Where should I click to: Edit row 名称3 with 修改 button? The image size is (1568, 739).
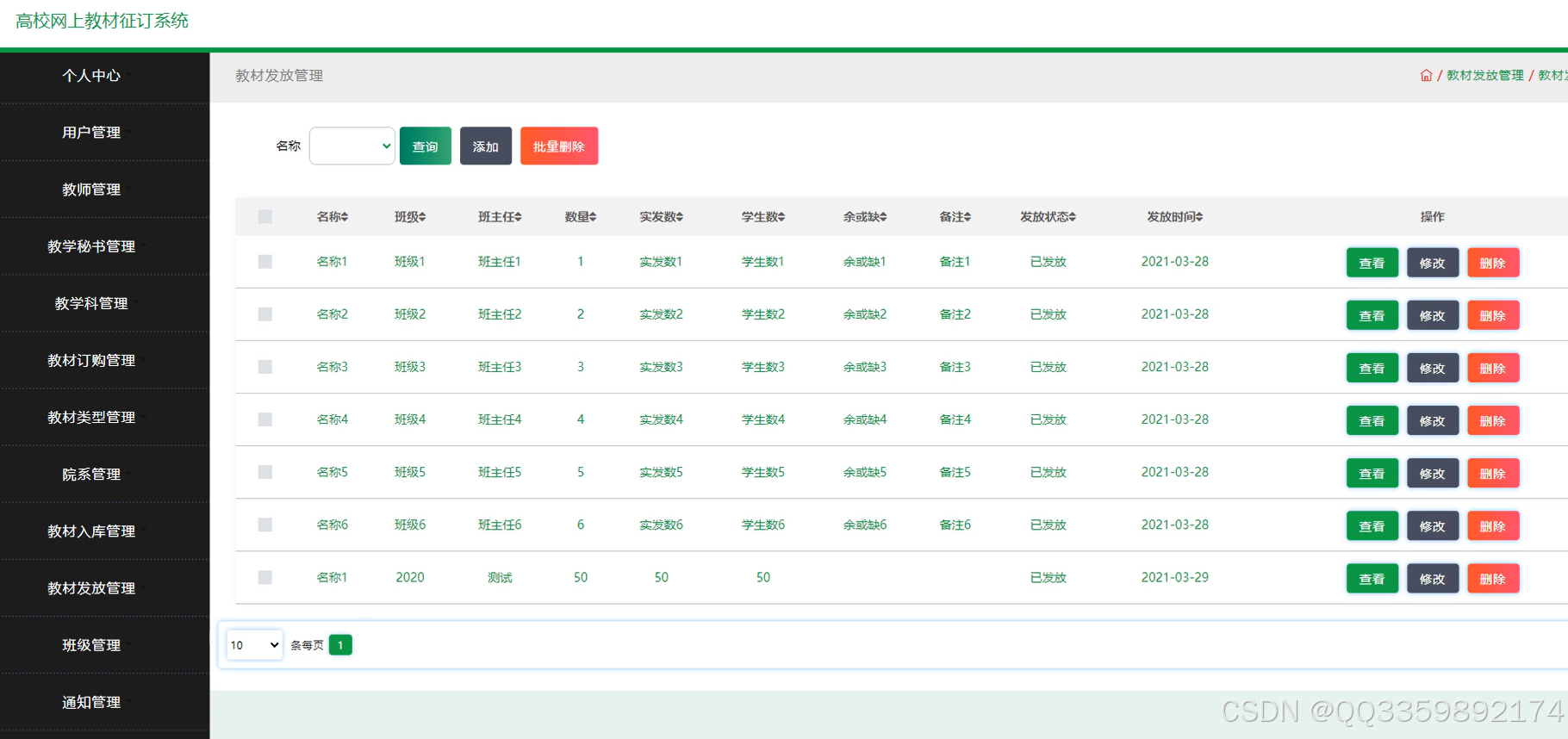click(1433, 368)
